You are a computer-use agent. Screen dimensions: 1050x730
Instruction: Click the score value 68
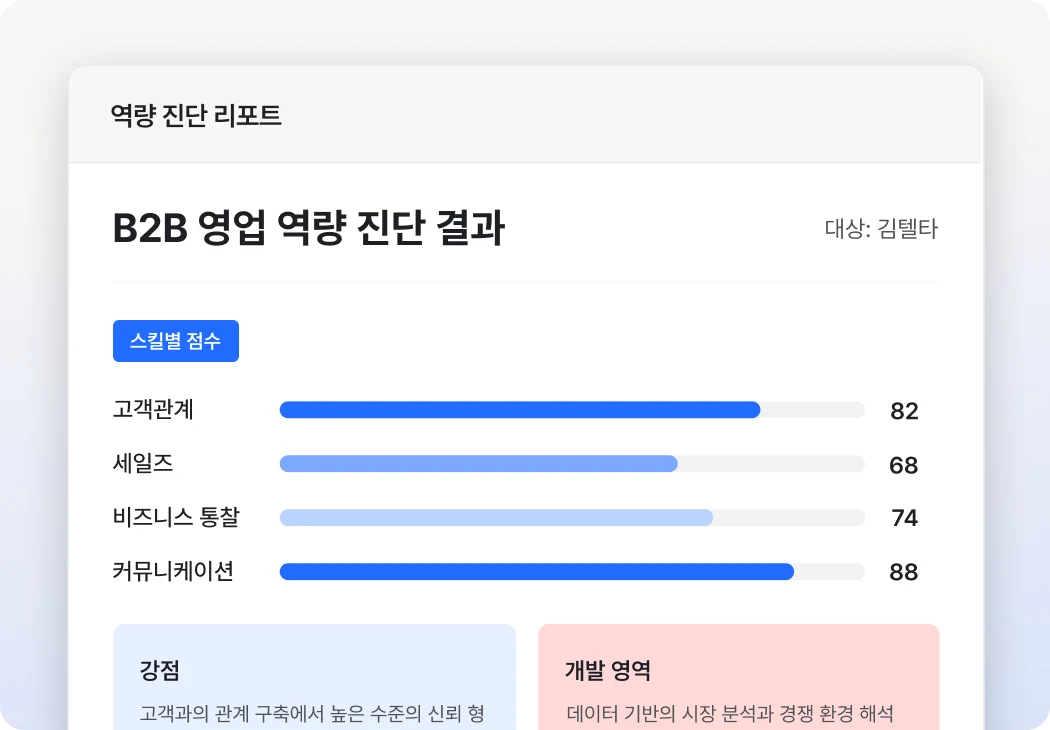pyautogui.click(x=903, y=465)
